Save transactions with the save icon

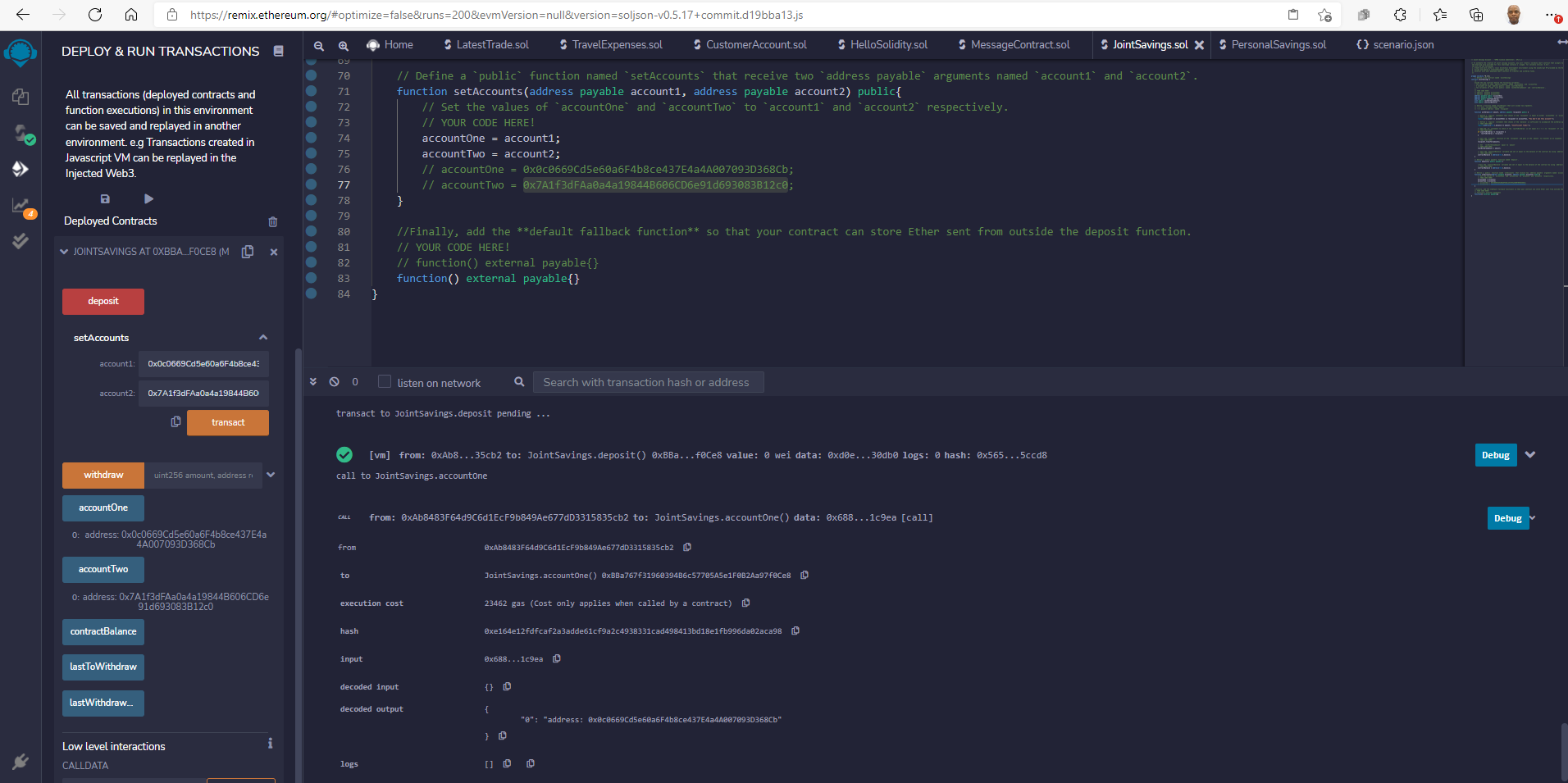coord(105,198)
